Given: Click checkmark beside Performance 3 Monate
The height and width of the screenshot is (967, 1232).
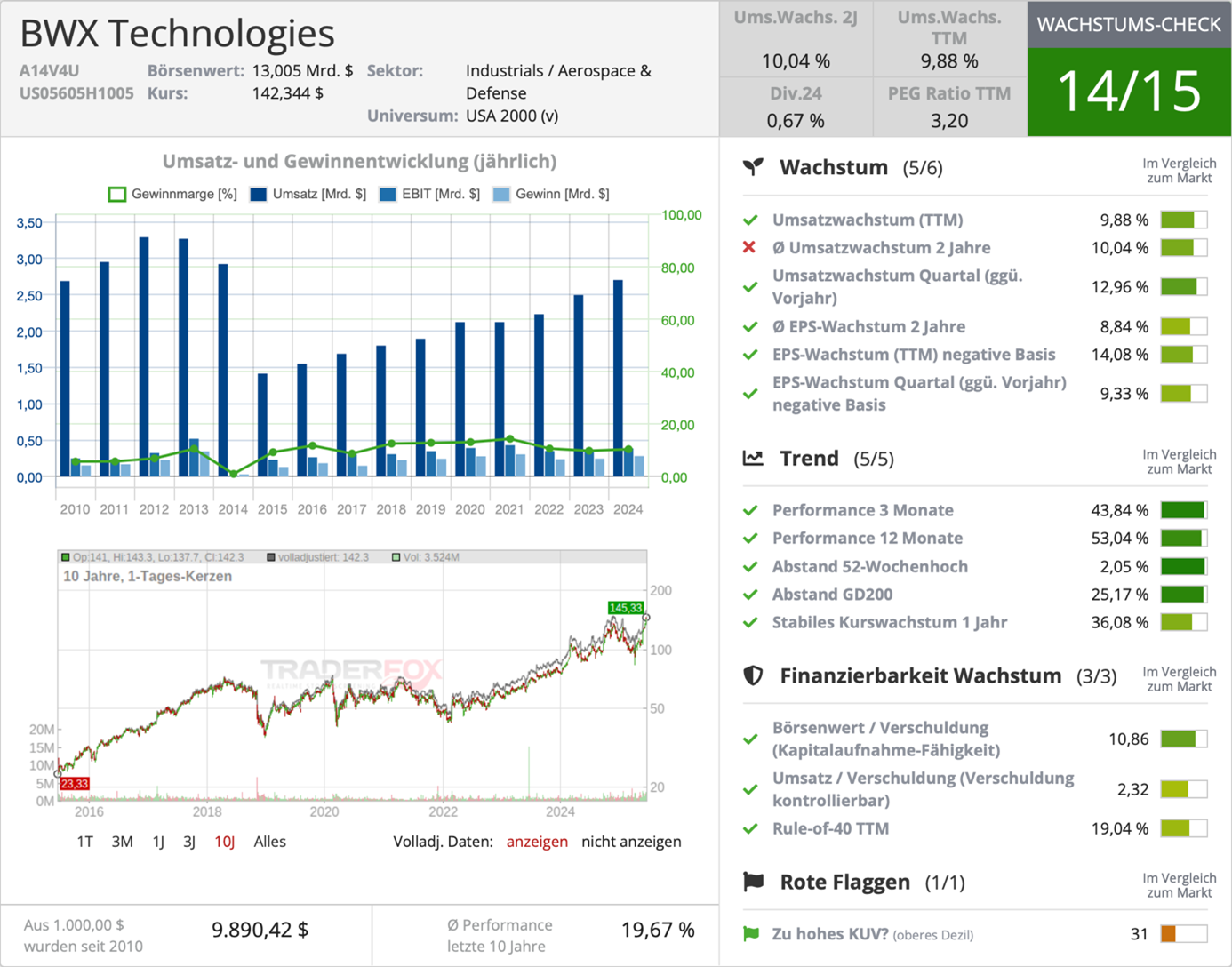Looking at the screenshot, I should (750, 510).
